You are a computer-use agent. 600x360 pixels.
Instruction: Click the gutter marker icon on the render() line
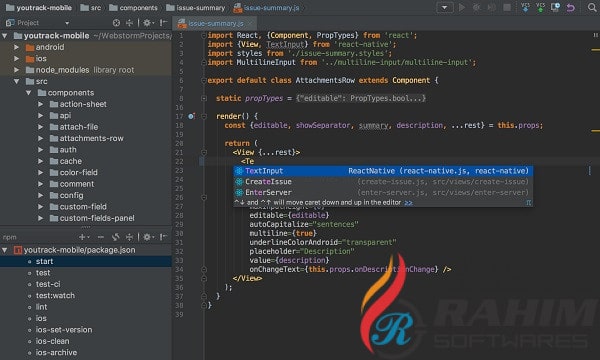point(191,116)
